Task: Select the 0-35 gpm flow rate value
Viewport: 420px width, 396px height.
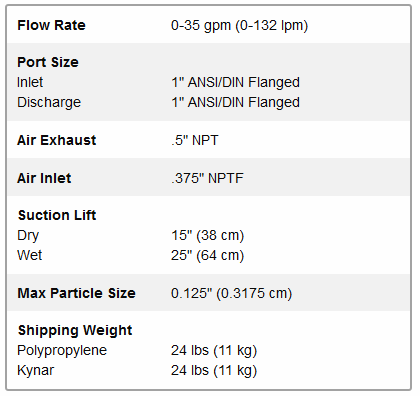Action: coord(239,26)
